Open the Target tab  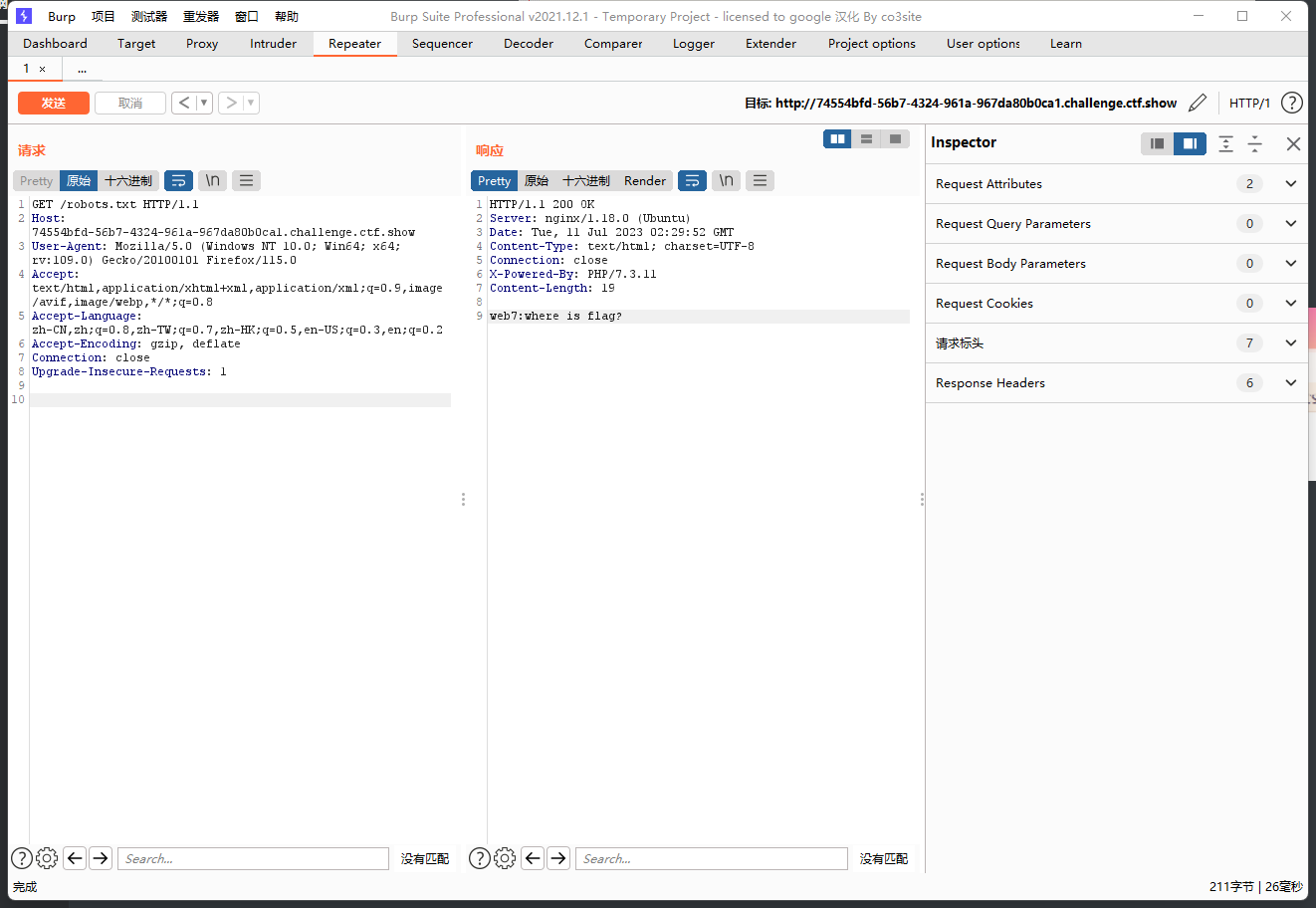pos(136,43)
